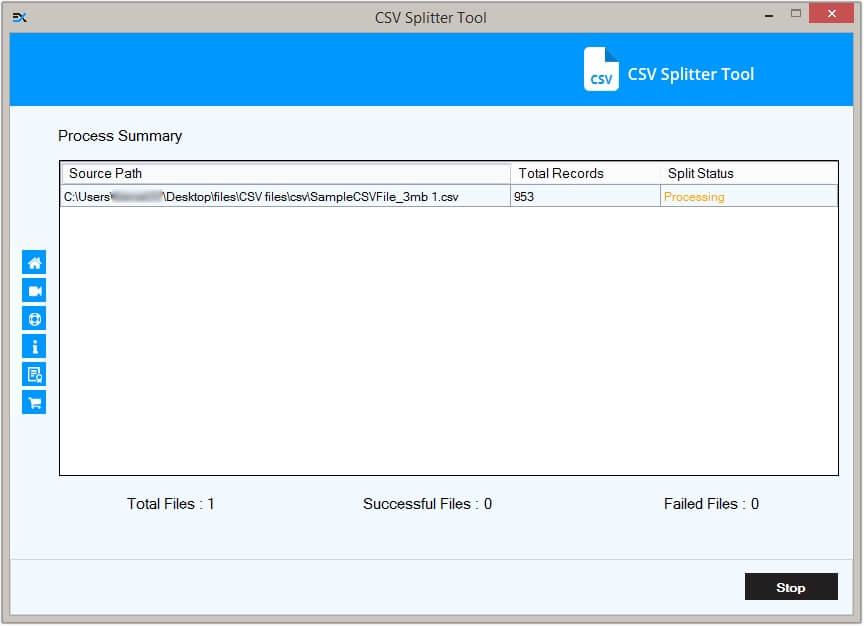Open the video tutorial camera icon
This screenshot has height=626, width=864.
(x=34, y=291)
